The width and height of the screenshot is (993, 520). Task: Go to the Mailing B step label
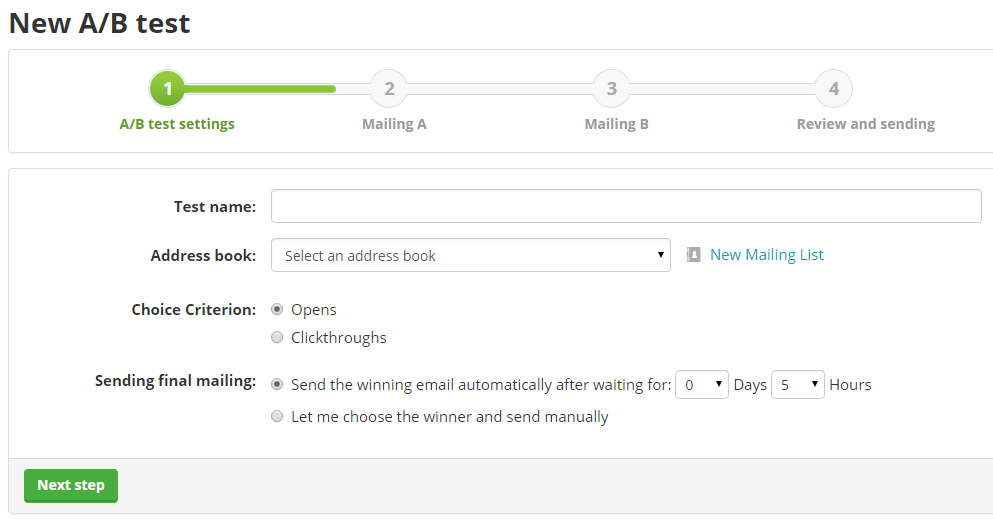pyautogui.click(x=616, y=124)
